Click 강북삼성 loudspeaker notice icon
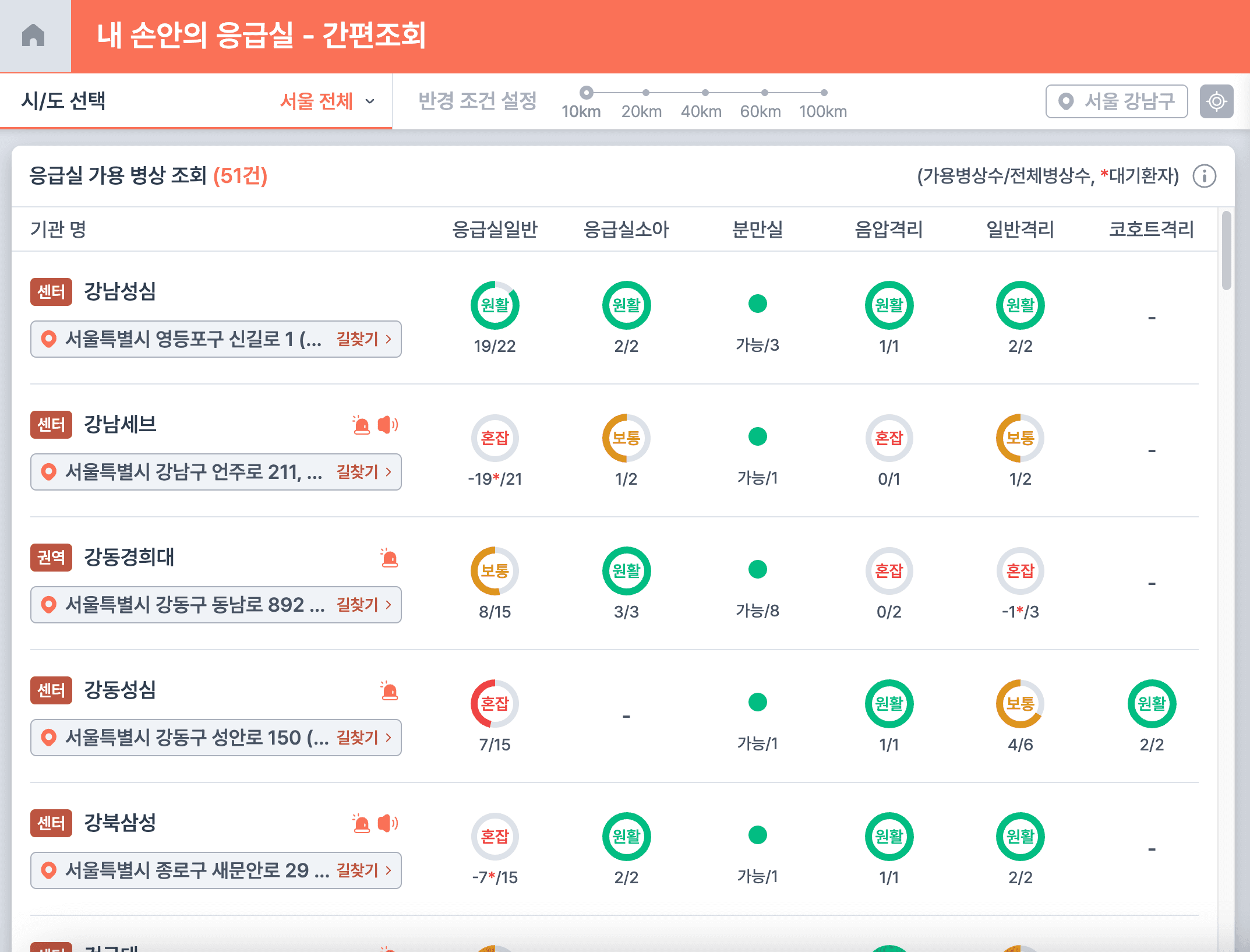This screenshot has height=952, width=1250. click(388, 823)
